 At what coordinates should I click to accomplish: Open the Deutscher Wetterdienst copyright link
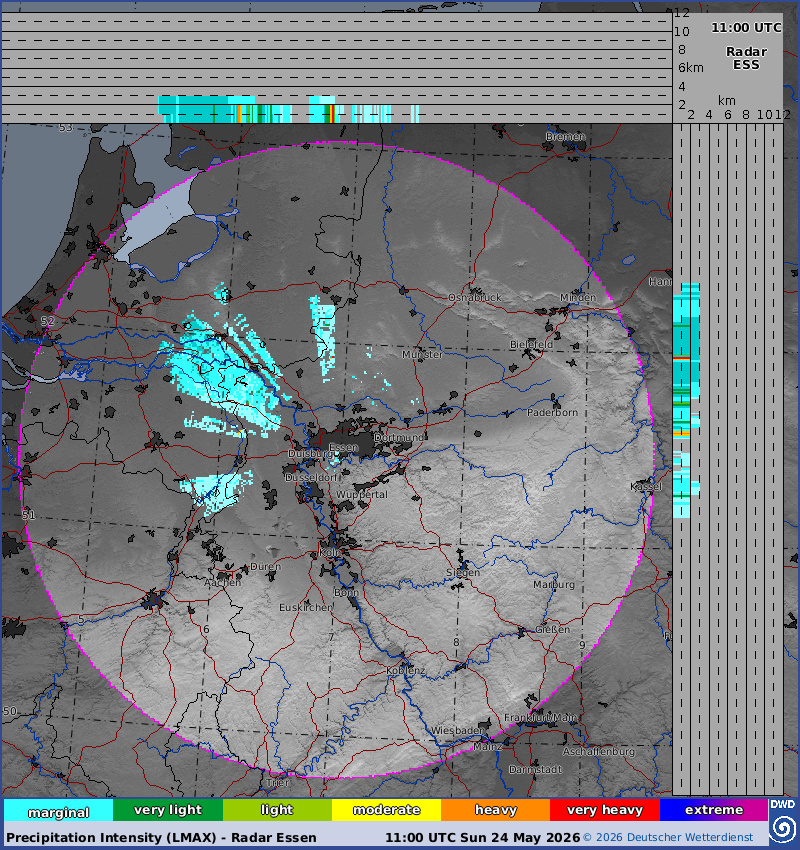(668, 838)
